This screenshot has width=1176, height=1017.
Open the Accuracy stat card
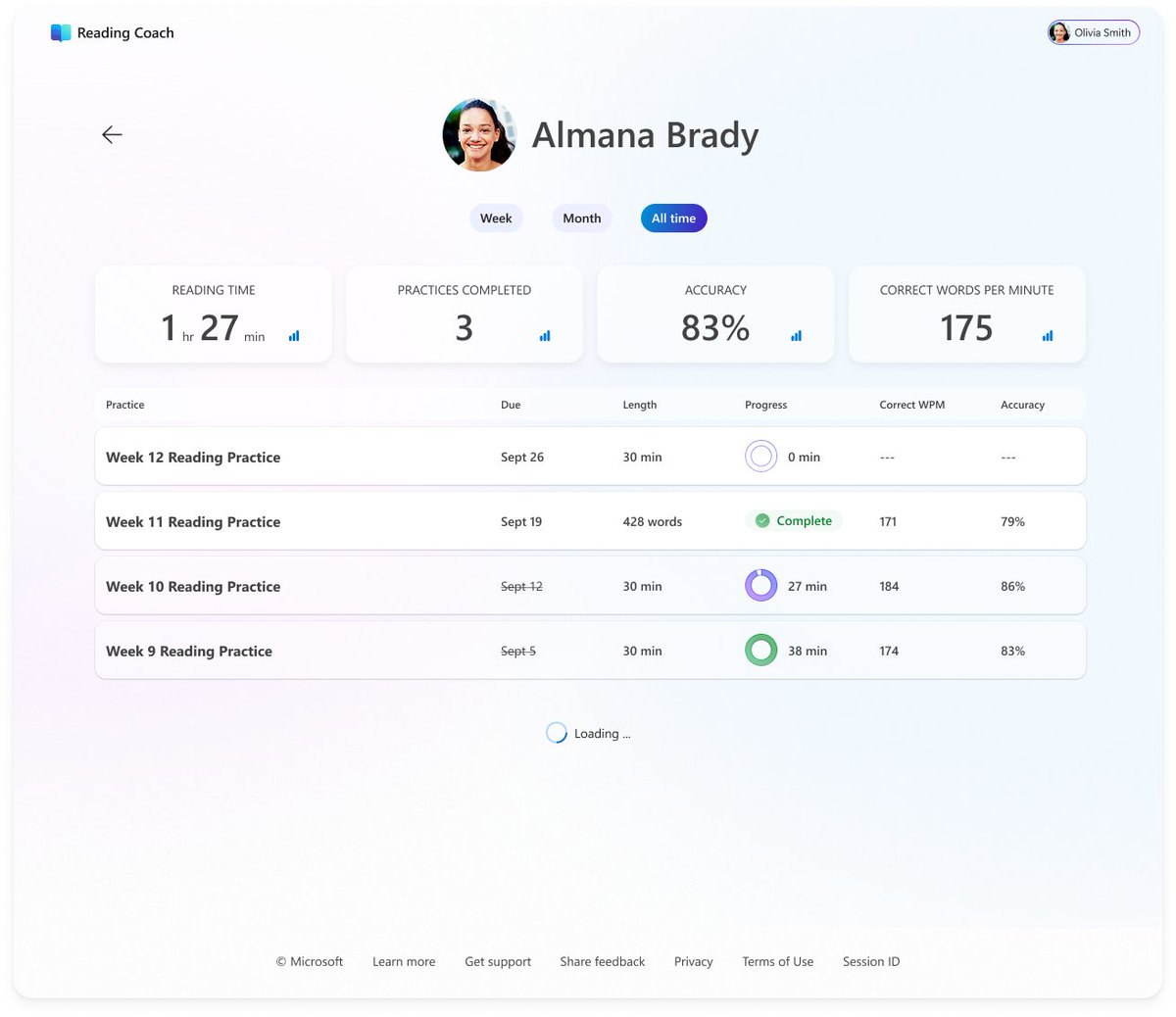click(715, 315)
